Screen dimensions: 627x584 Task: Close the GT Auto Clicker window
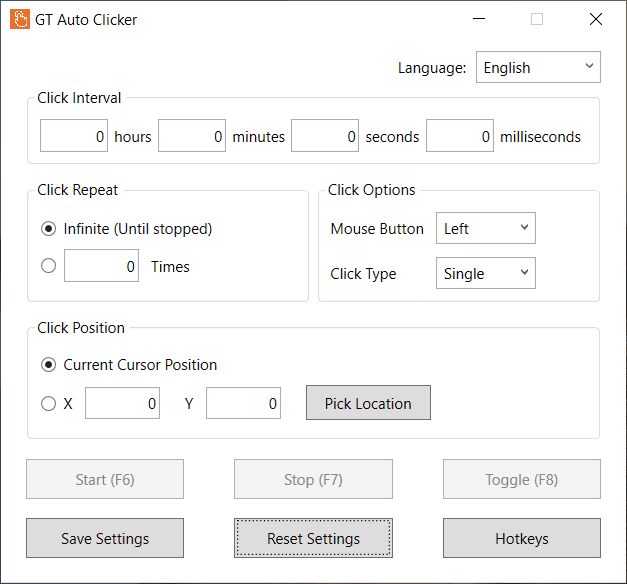point(596,19)
